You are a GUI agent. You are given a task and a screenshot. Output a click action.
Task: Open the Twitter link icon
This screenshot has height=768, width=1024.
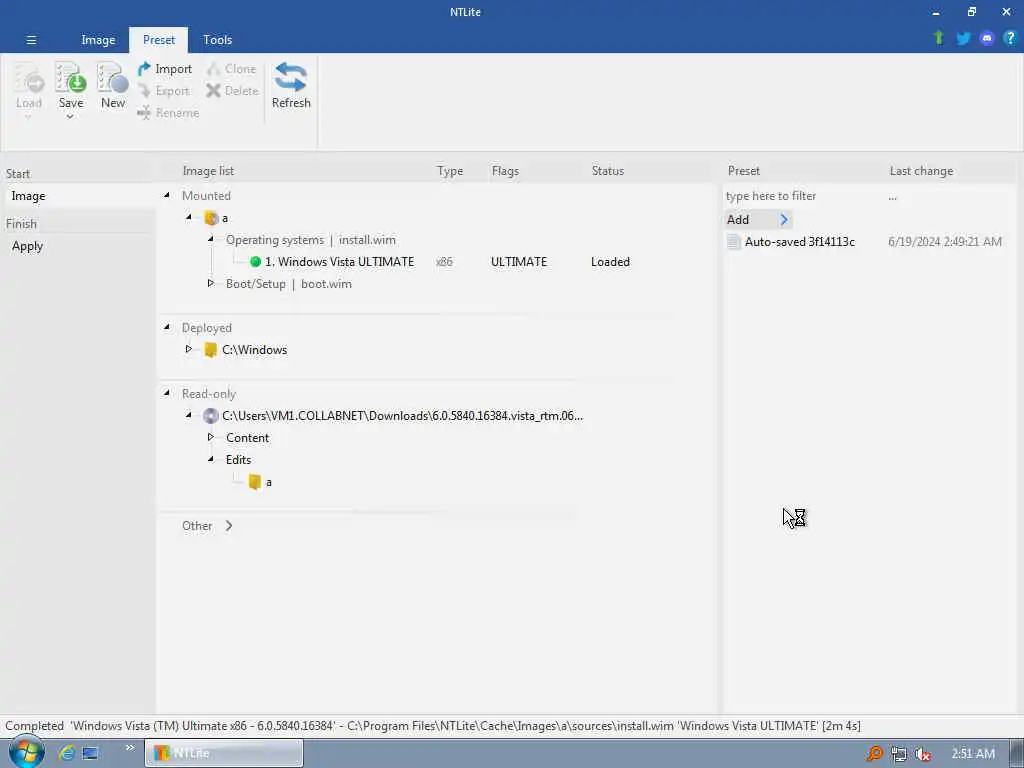[963, 39]
